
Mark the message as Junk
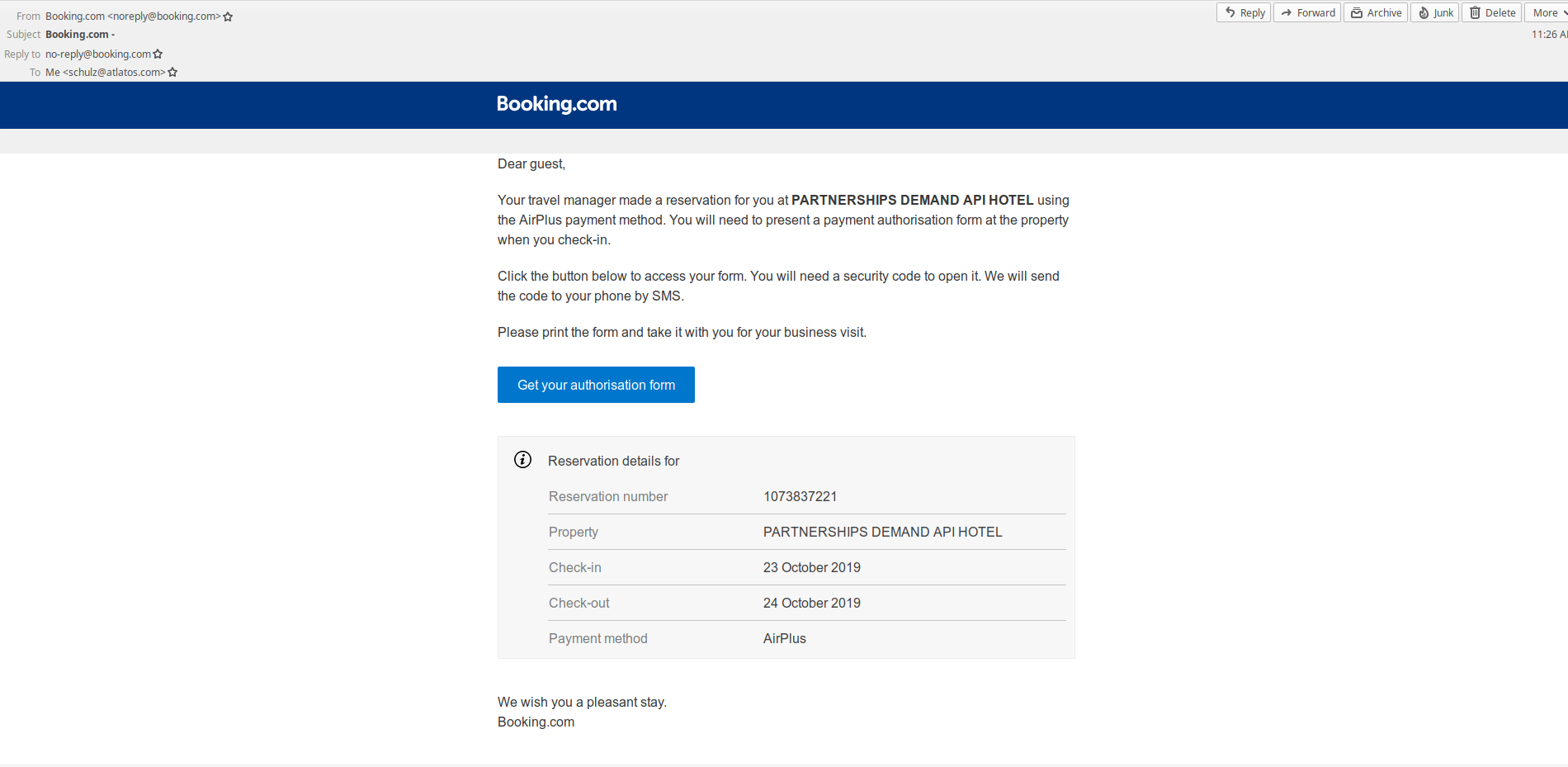1435,12
